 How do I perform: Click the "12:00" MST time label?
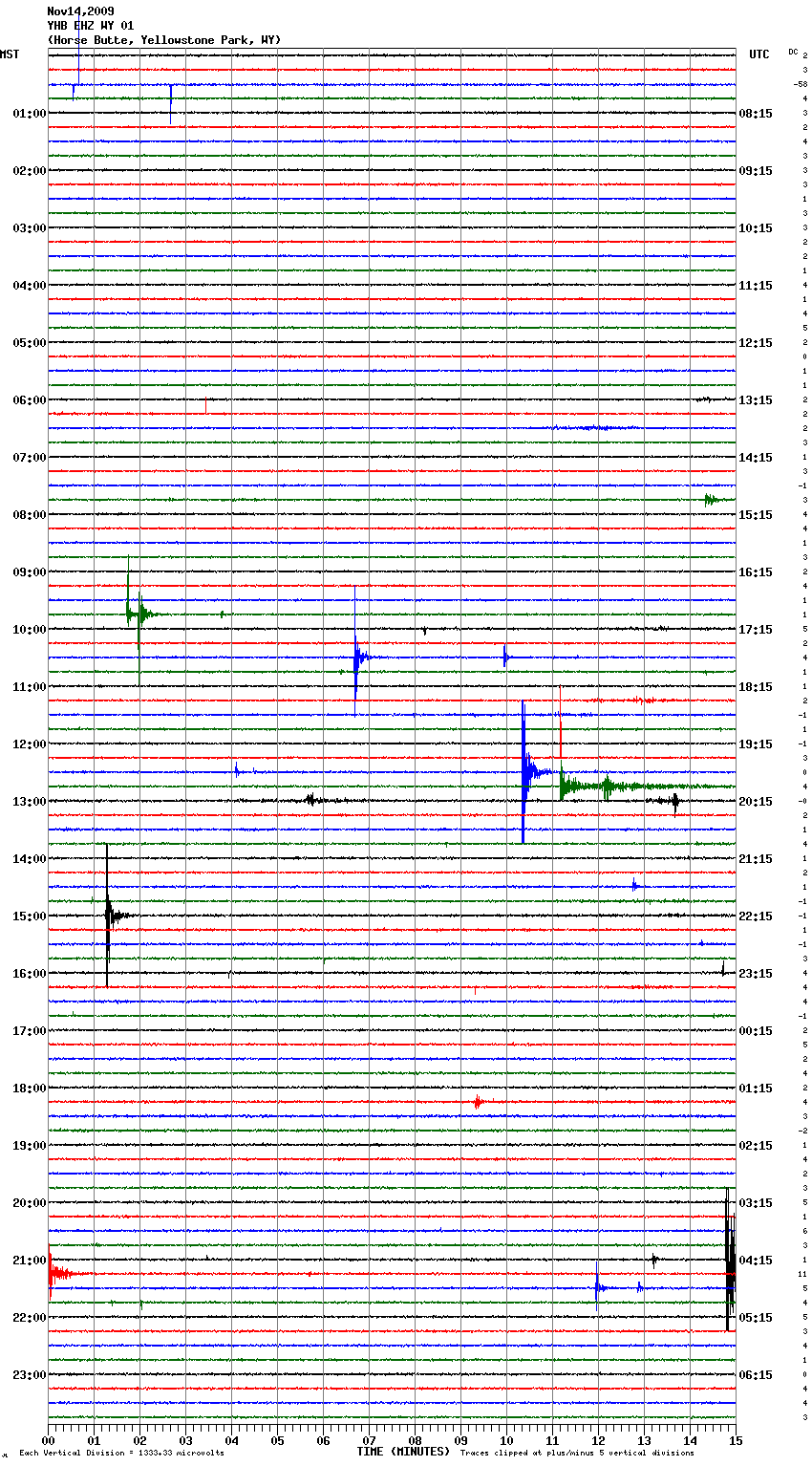coord(29,744)
